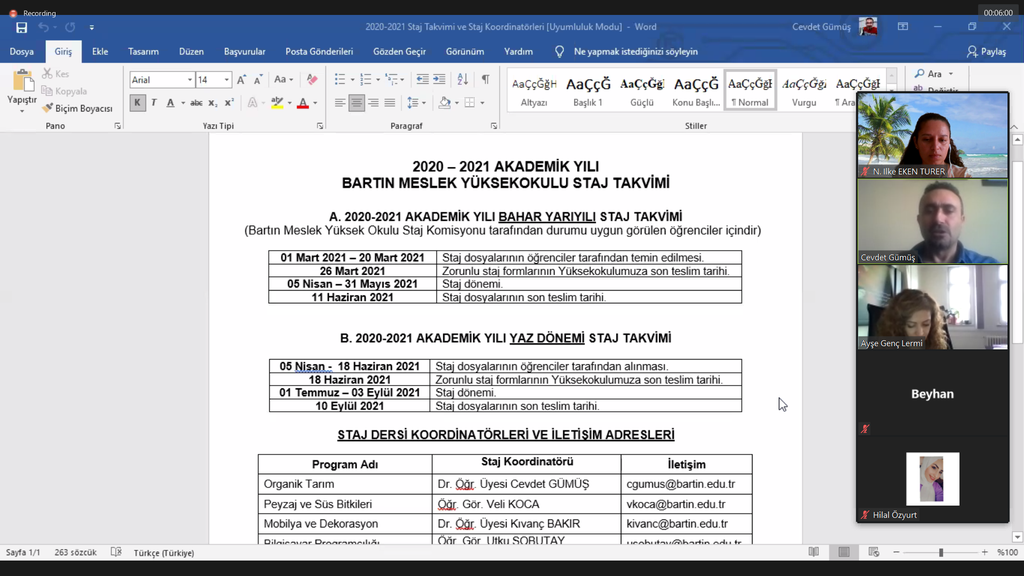Show paragraph marks pilcrow icon
Image resolution: width=1024 pixels, height=576 pixels.
pos(485,80)
